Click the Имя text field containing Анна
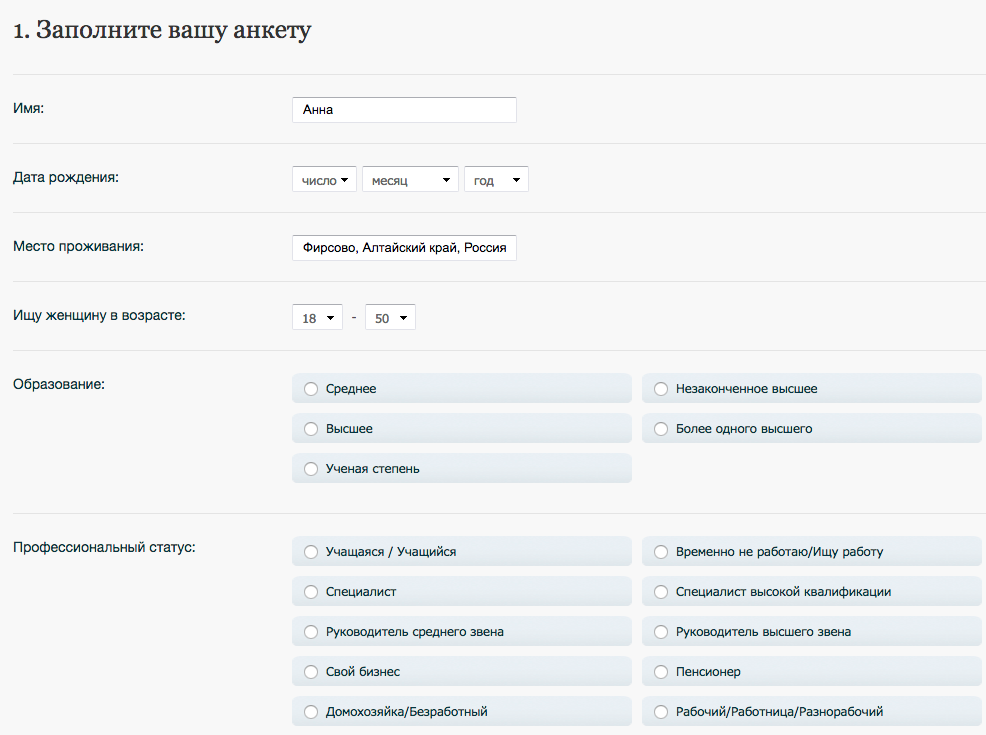986x735 pixels. click(404, 109)
